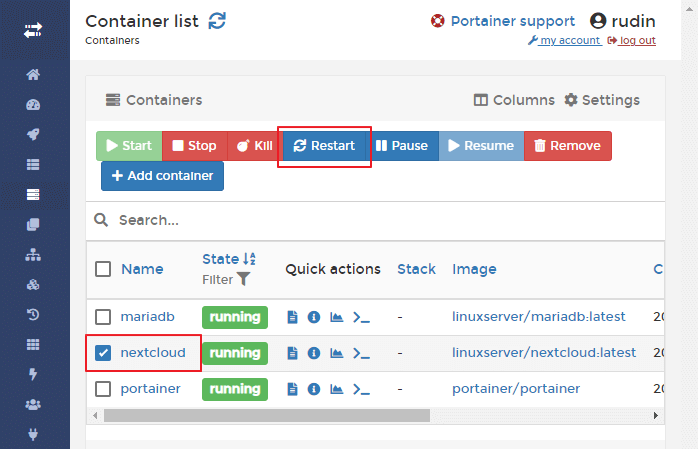Sort the table by Name column

(142, 269)
